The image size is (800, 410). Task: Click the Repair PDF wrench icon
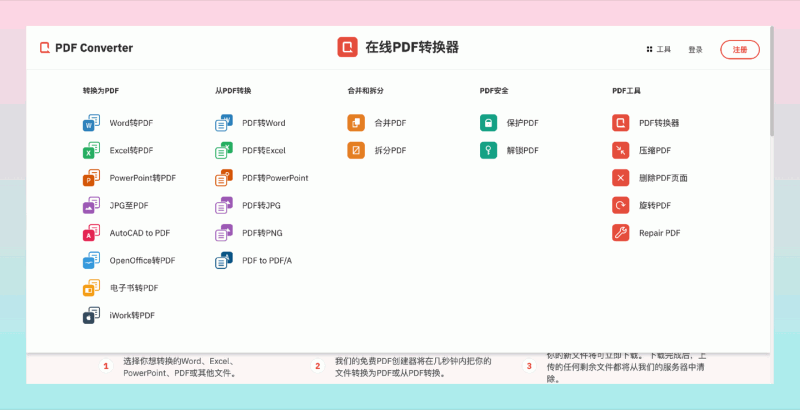click(621, 233)
